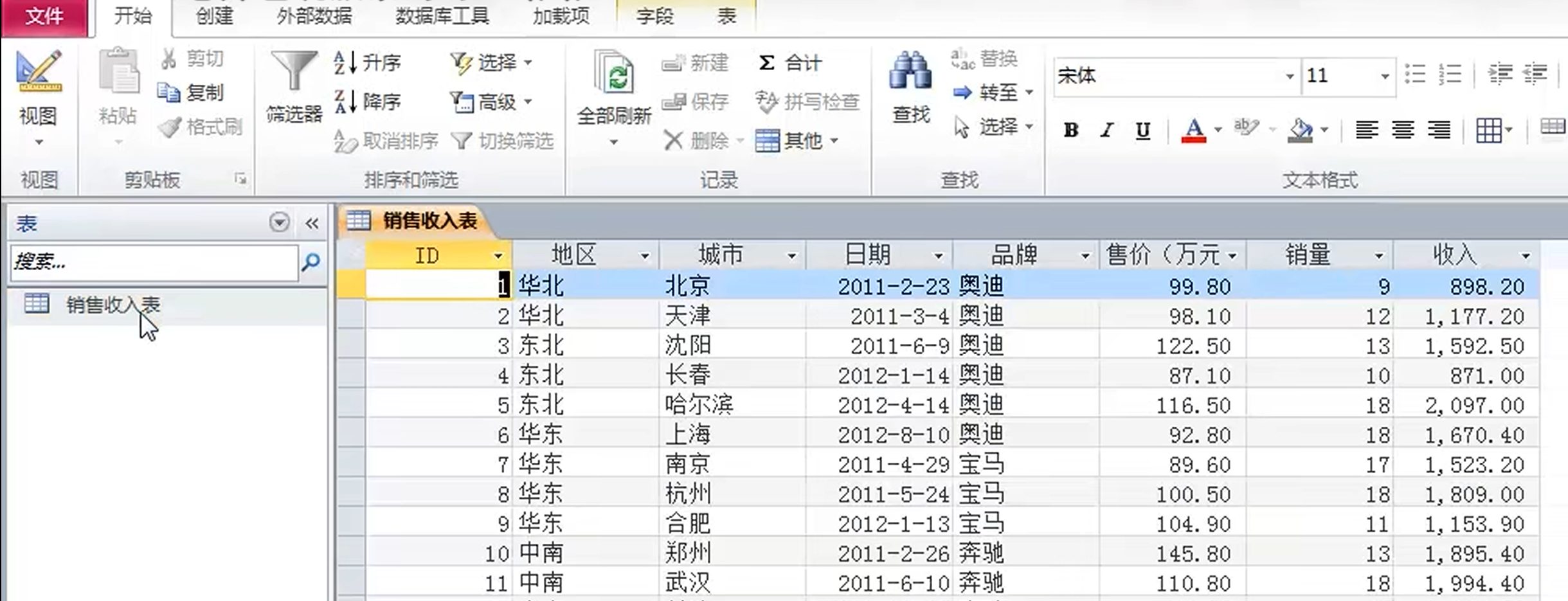Click the 日期 column header

pos(879,255)
